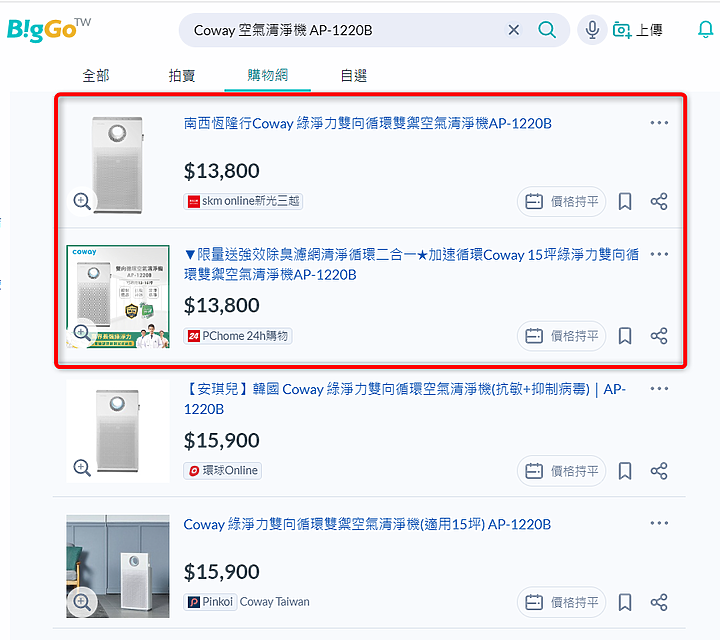Screen dimensions: 720x640
Task: Share the Pinkoi listing
Action: click(658, 602)
